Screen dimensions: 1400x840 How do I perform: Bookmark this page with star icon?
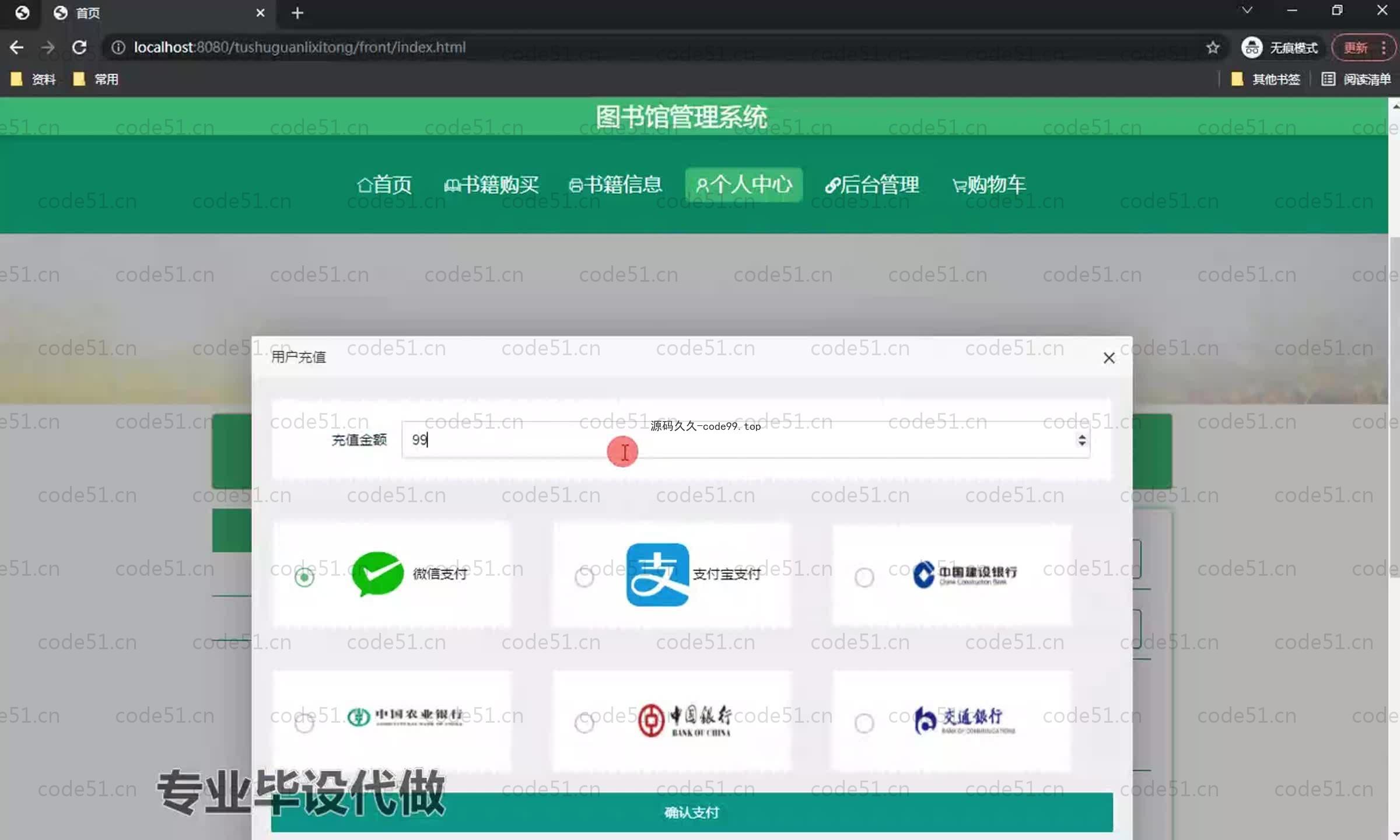coord(1213,47)
